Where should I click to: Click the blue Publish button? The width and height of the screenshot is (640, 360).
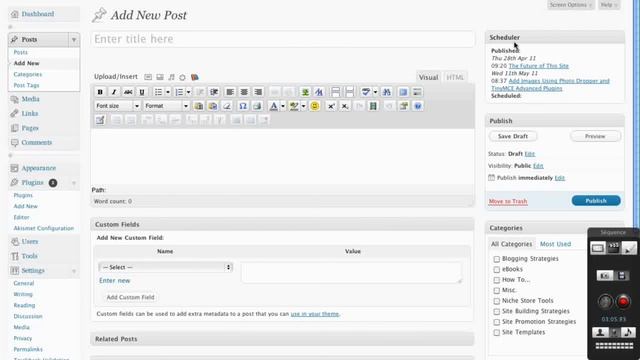pyautogui.click(x=596, y=201)
